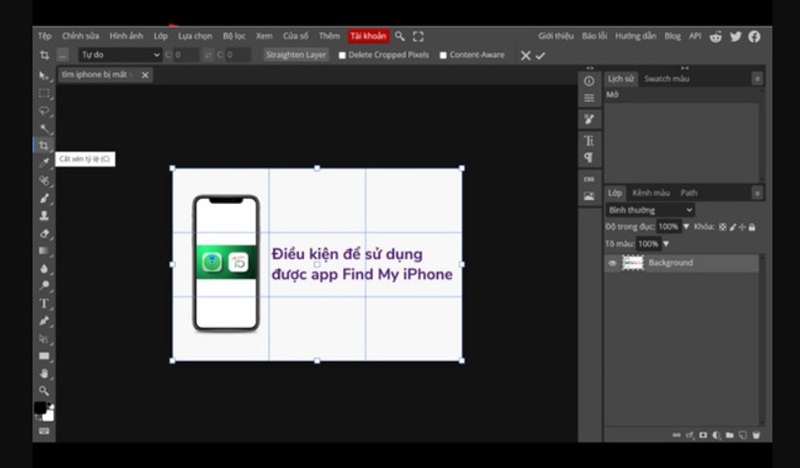Click the red Tài khoản button
Image resolution: width=800 pixels, height=468 pixels.
368,36
